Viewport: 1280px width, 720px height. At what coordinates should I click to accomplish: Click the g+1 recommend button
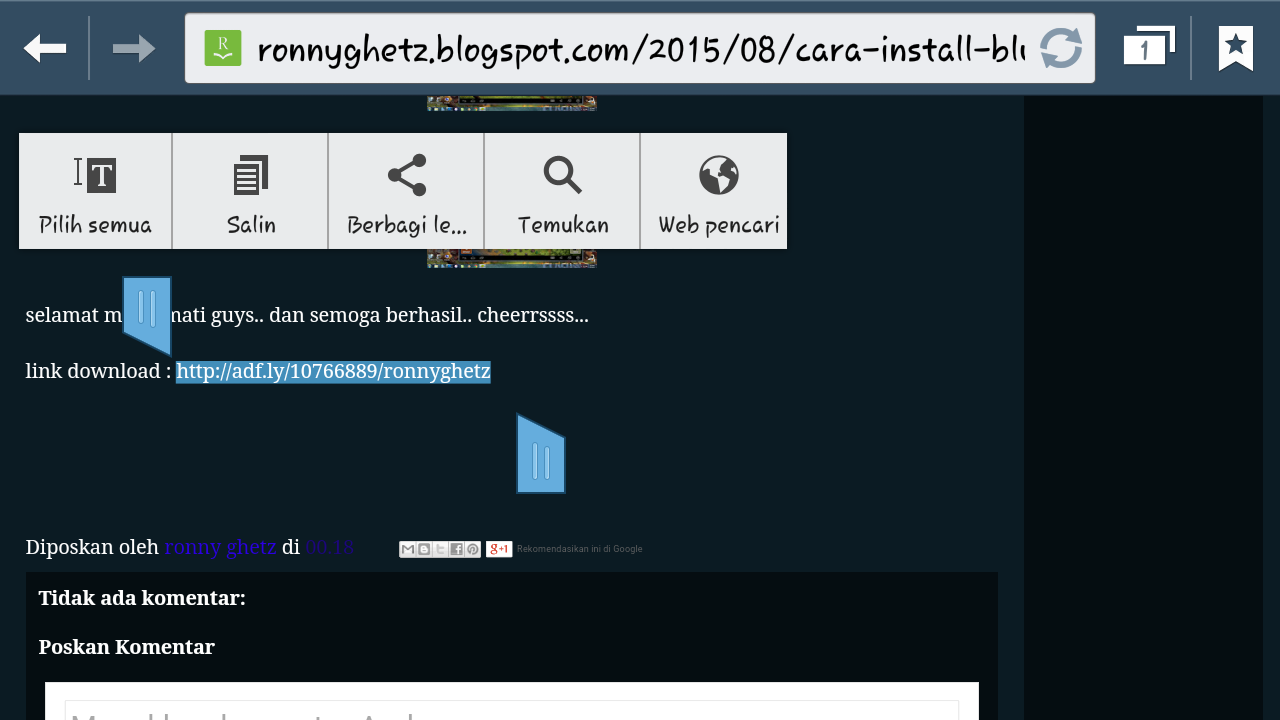[498, 548]
